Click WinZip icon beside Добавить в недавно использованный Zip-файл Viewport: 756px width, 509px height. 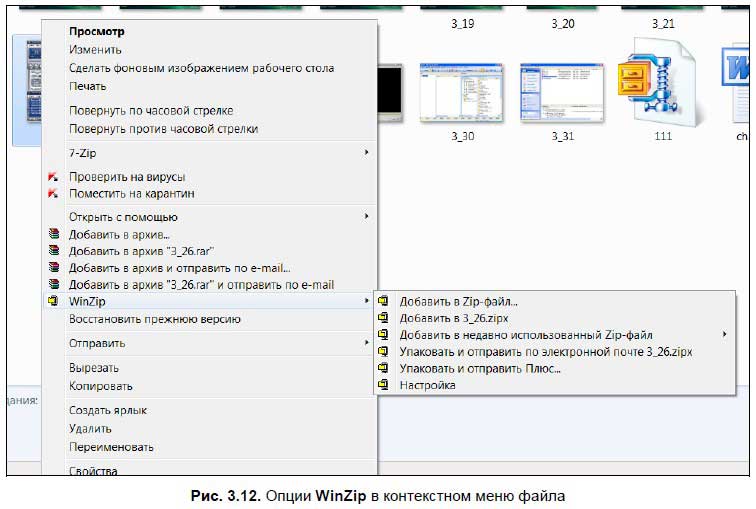(383, 335)
